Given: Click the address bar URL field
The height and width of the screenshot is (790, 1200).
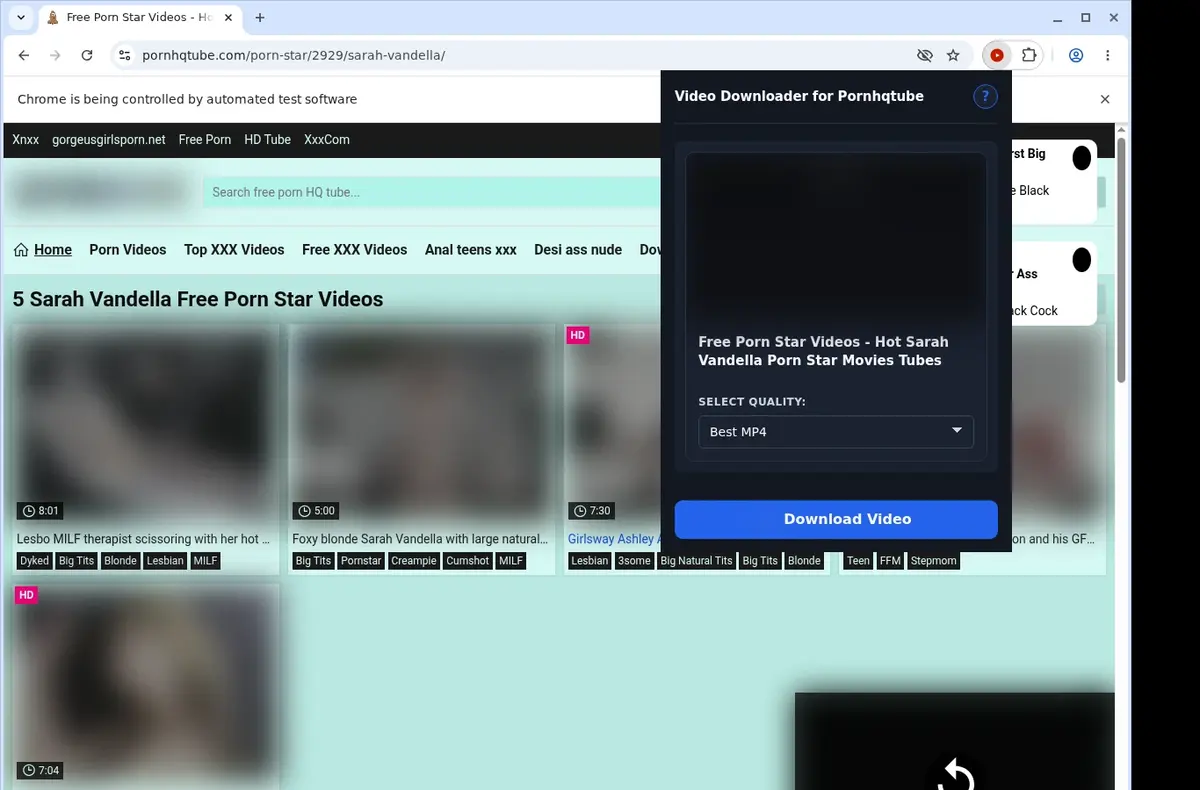Looking at the screenshot, I should [520, 55].
